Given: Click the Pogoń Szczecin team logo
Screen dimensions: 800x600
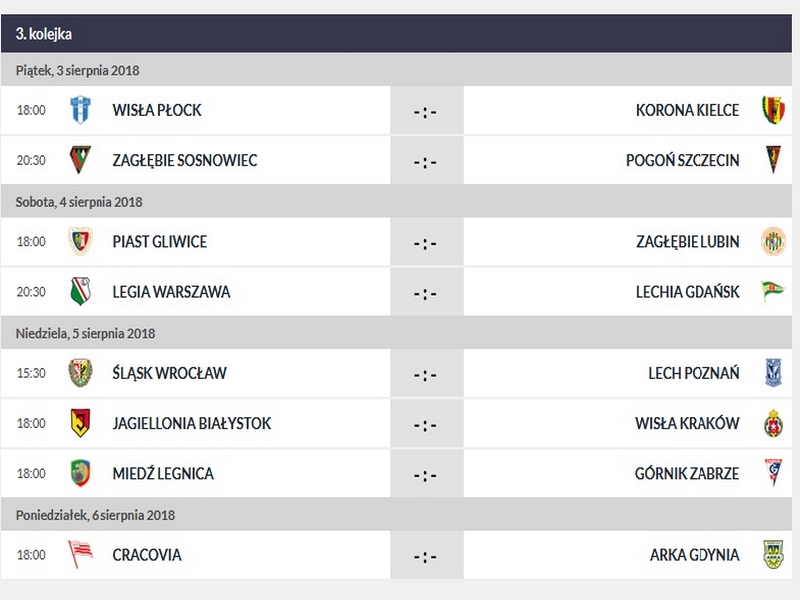Looking at the screenshot, I should click(772, 160).
